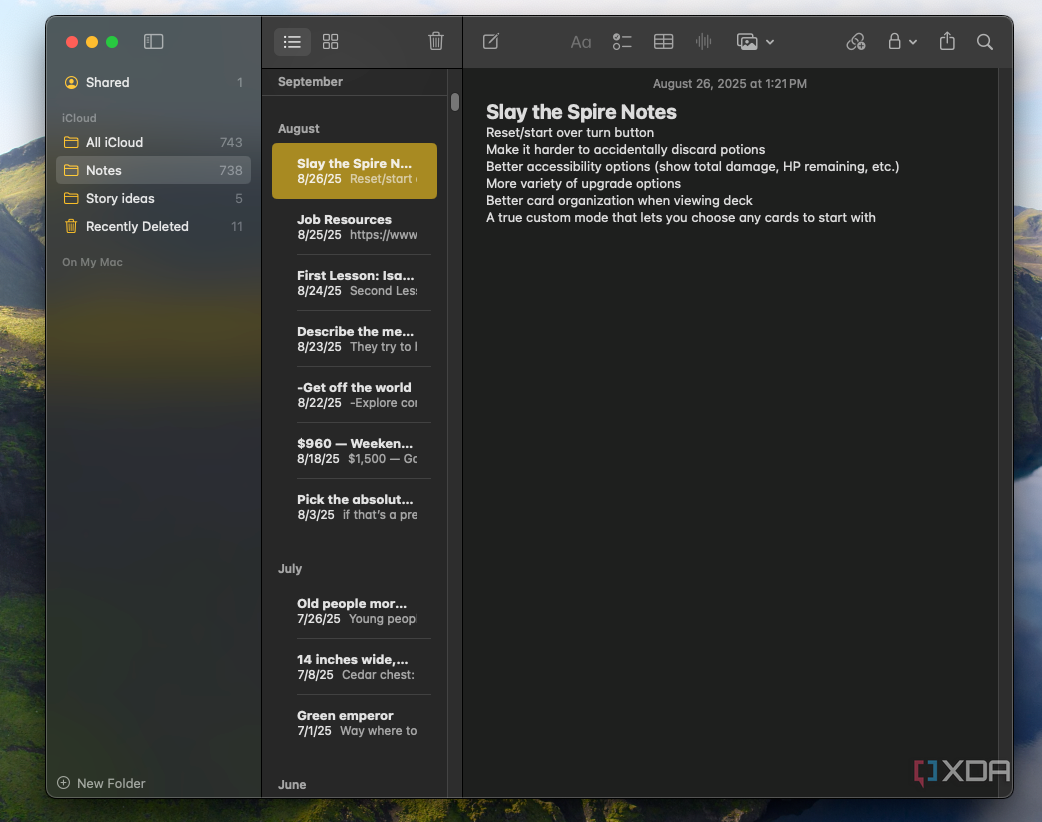Select the Notes folder in sidebar

154,170
